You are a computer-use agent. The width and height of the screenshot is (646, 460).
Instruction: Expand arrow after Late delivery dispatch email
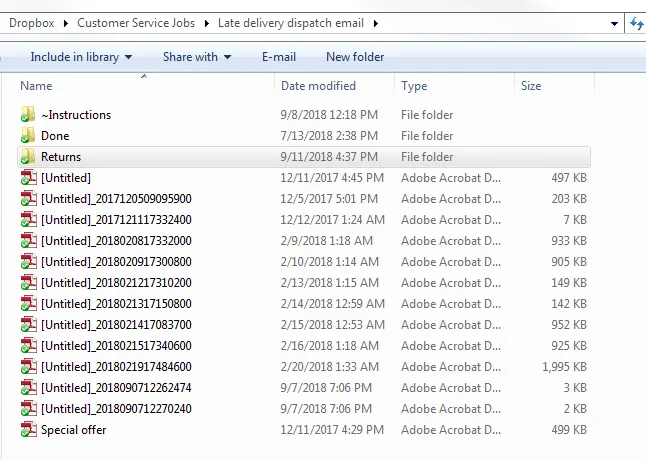click(375, 23)
